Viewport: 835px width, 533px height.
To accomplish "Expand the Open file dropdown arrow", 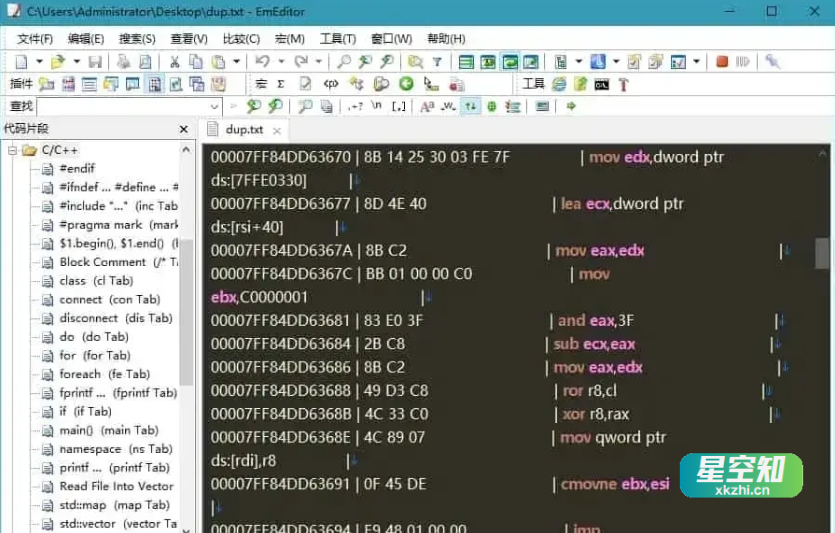I will click(x=77, y=62).
